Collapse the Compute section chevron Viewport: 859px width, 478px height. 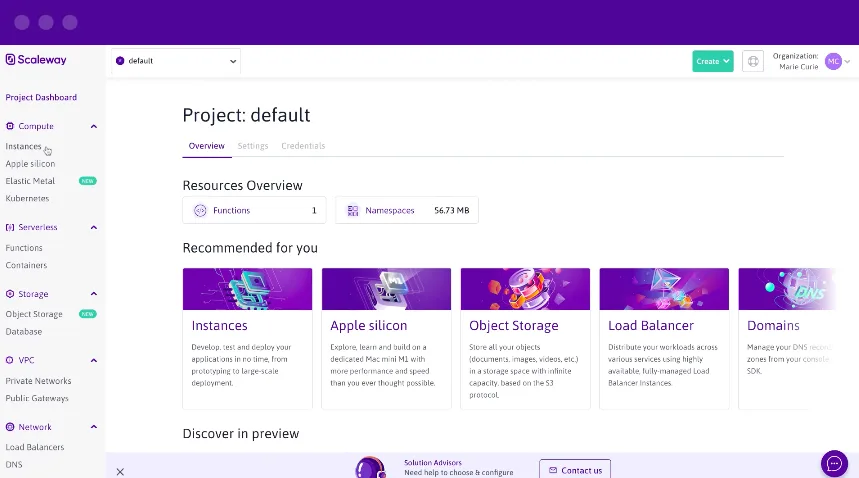click(94, 126)
